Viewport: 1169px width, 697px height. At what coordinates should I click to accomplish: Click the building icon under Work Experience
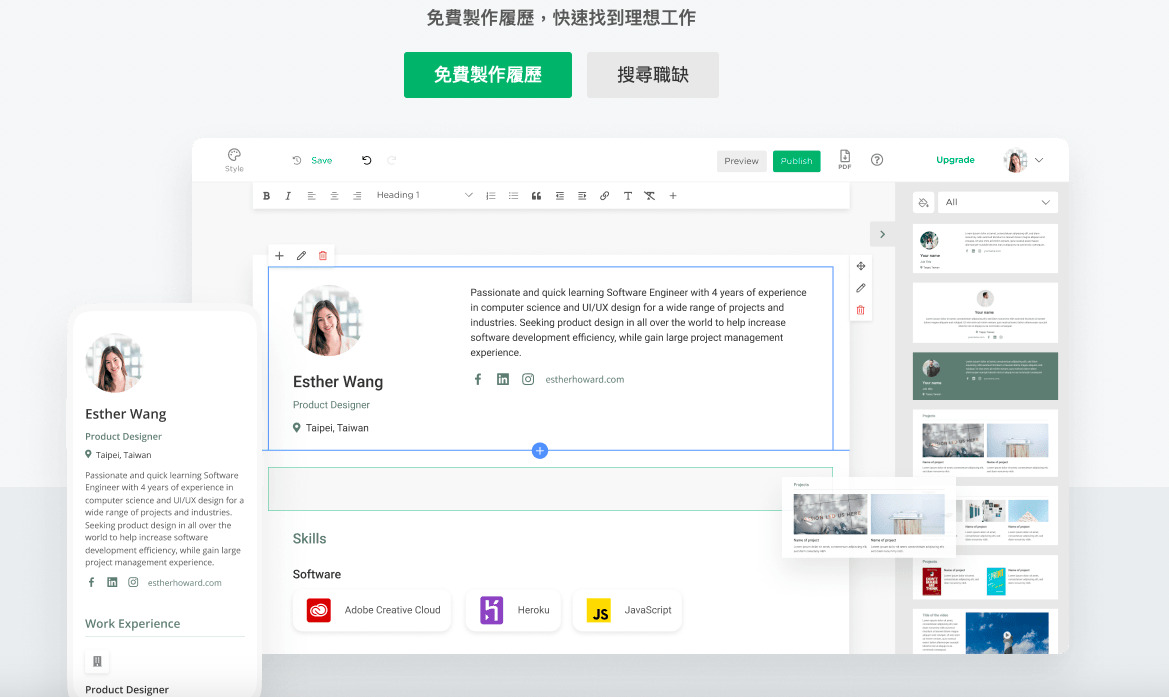[97, 661]
